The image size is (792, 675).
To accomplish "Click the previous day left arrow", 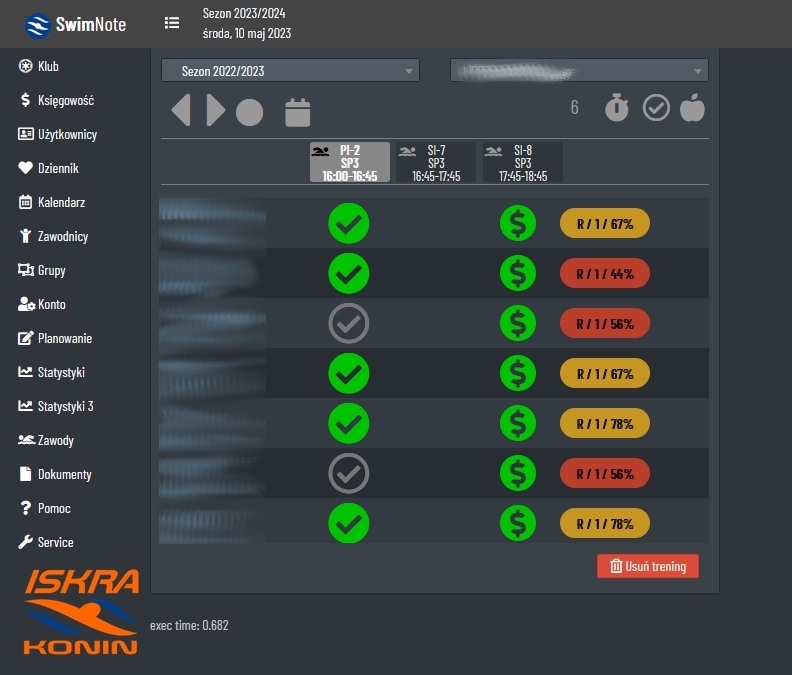I will (x=181, y=110).
